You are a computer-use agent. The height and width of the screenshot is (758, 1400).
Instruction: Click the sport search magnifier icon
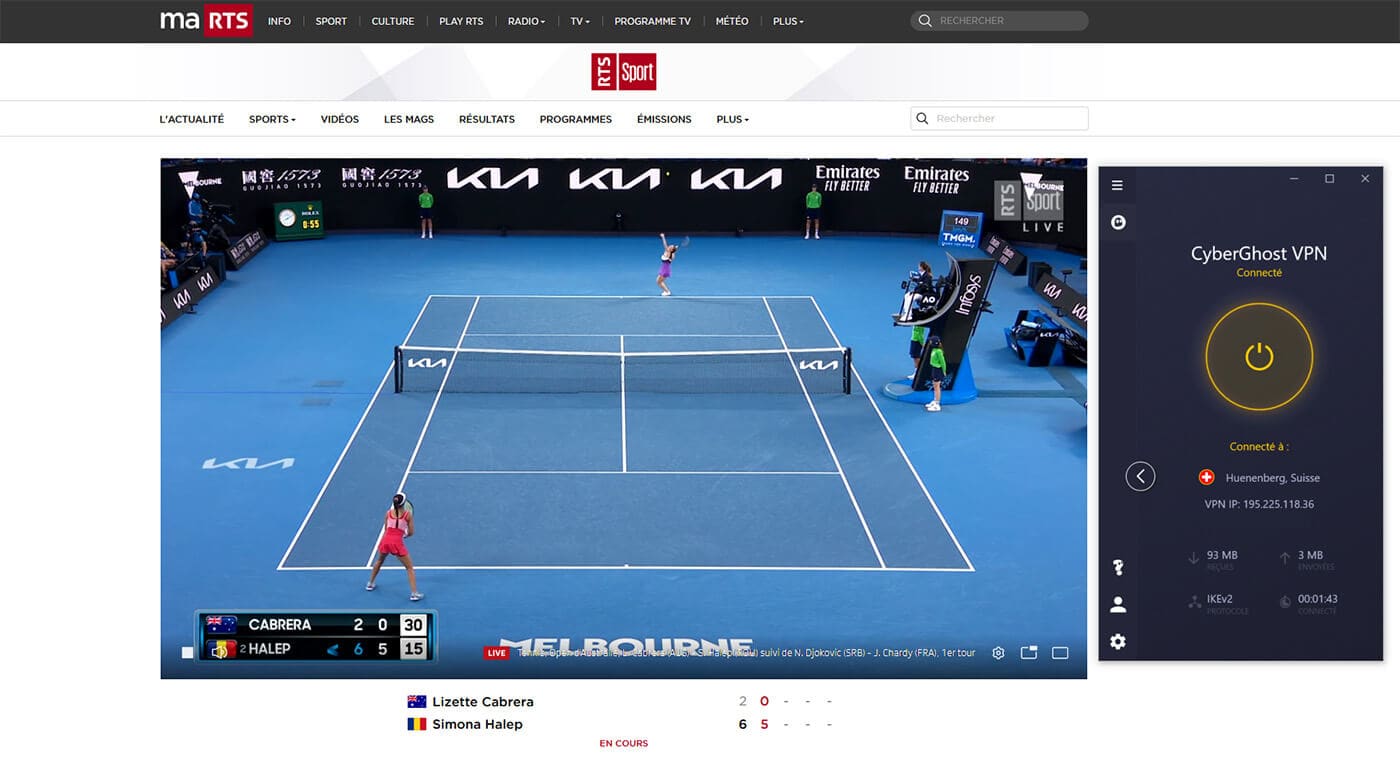pyautogui.click(x=922, y=118)
